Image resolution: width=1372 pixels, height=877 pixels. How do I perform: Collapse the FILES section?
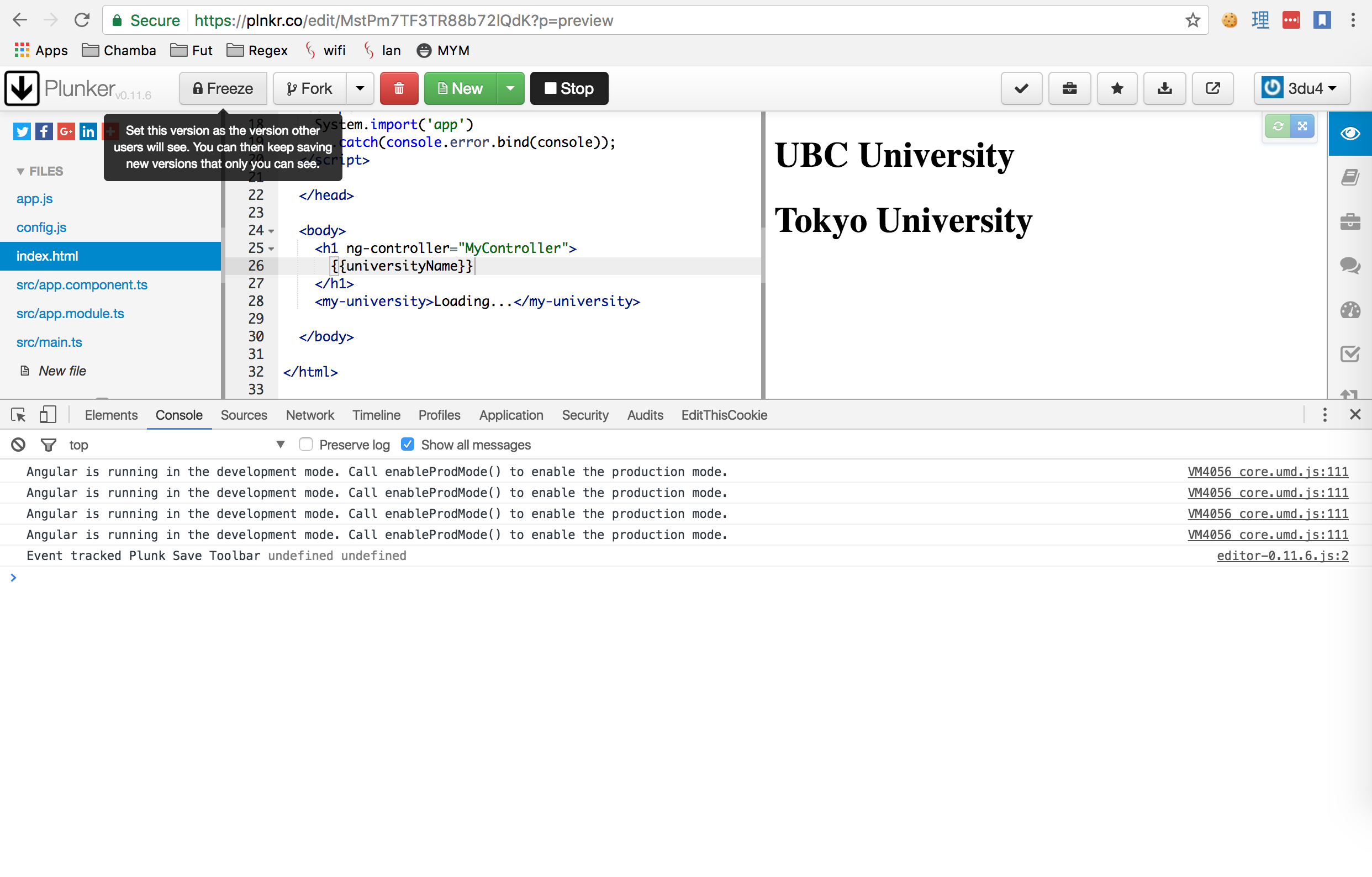click(x=21, y=171)
